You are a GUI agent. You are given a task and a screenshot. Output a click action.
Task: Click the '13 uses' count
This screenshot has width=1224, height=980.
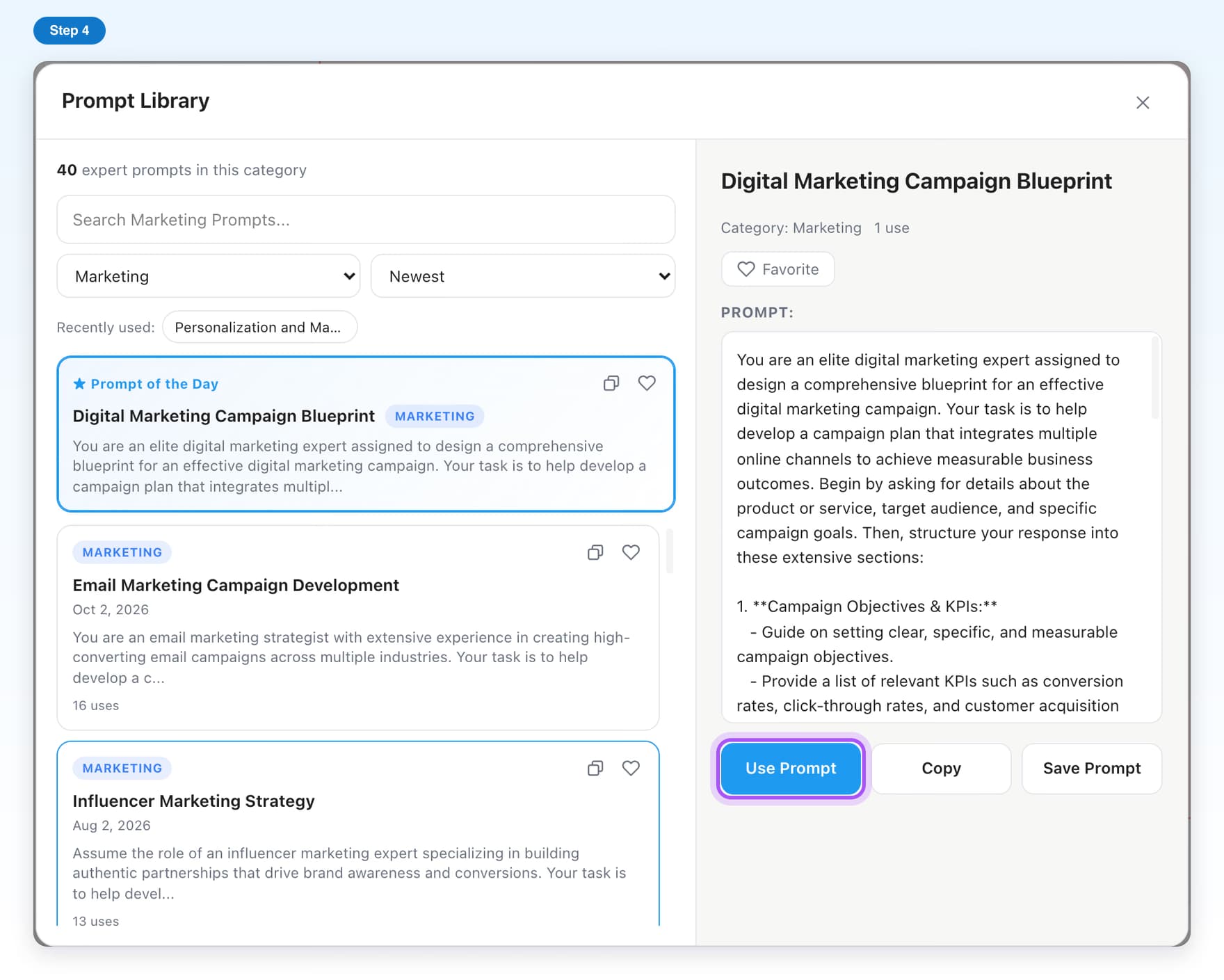pyautogui.click(x=96, y=921)
